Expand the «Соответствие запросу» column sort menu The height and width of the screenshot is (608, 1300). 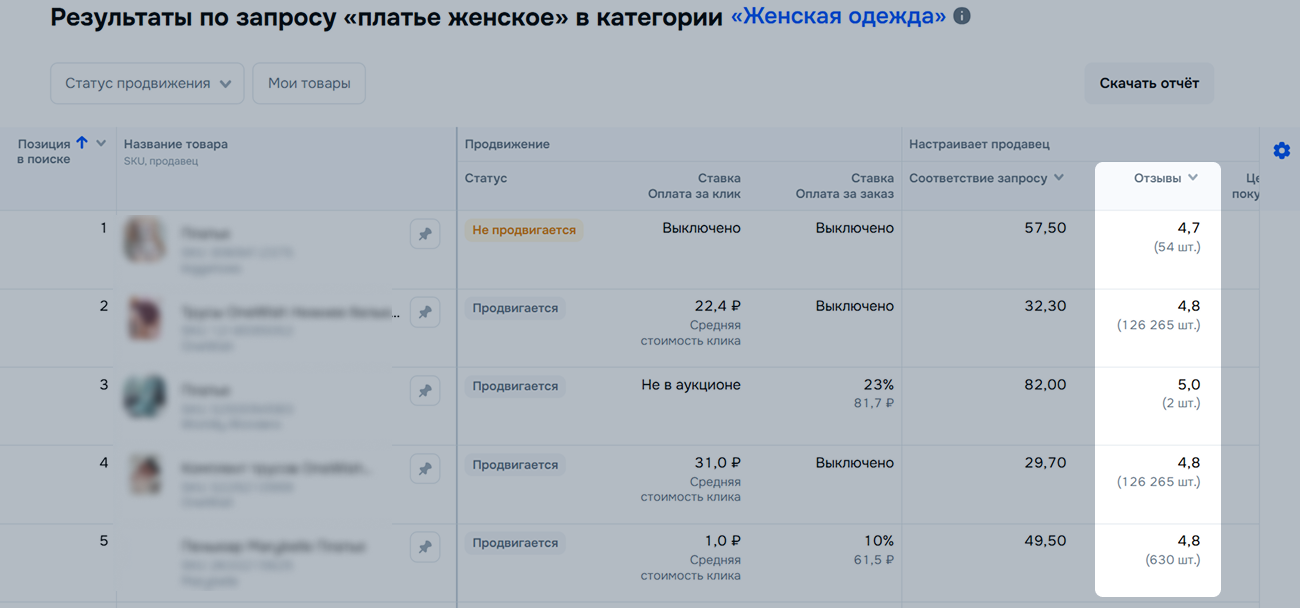[1059, 178]
